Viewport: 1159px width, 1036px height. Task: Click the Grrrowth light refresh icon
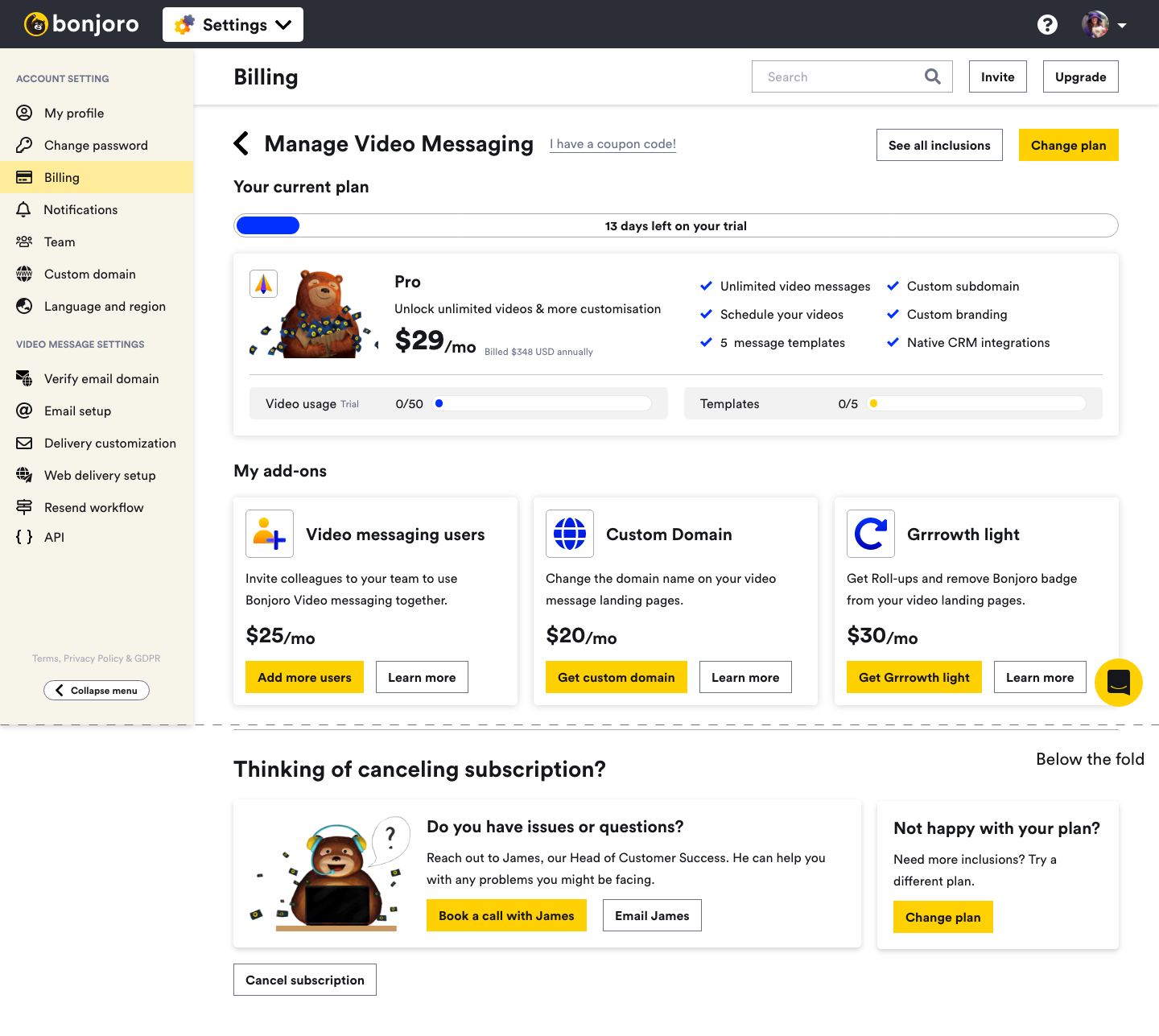(871, 534)
